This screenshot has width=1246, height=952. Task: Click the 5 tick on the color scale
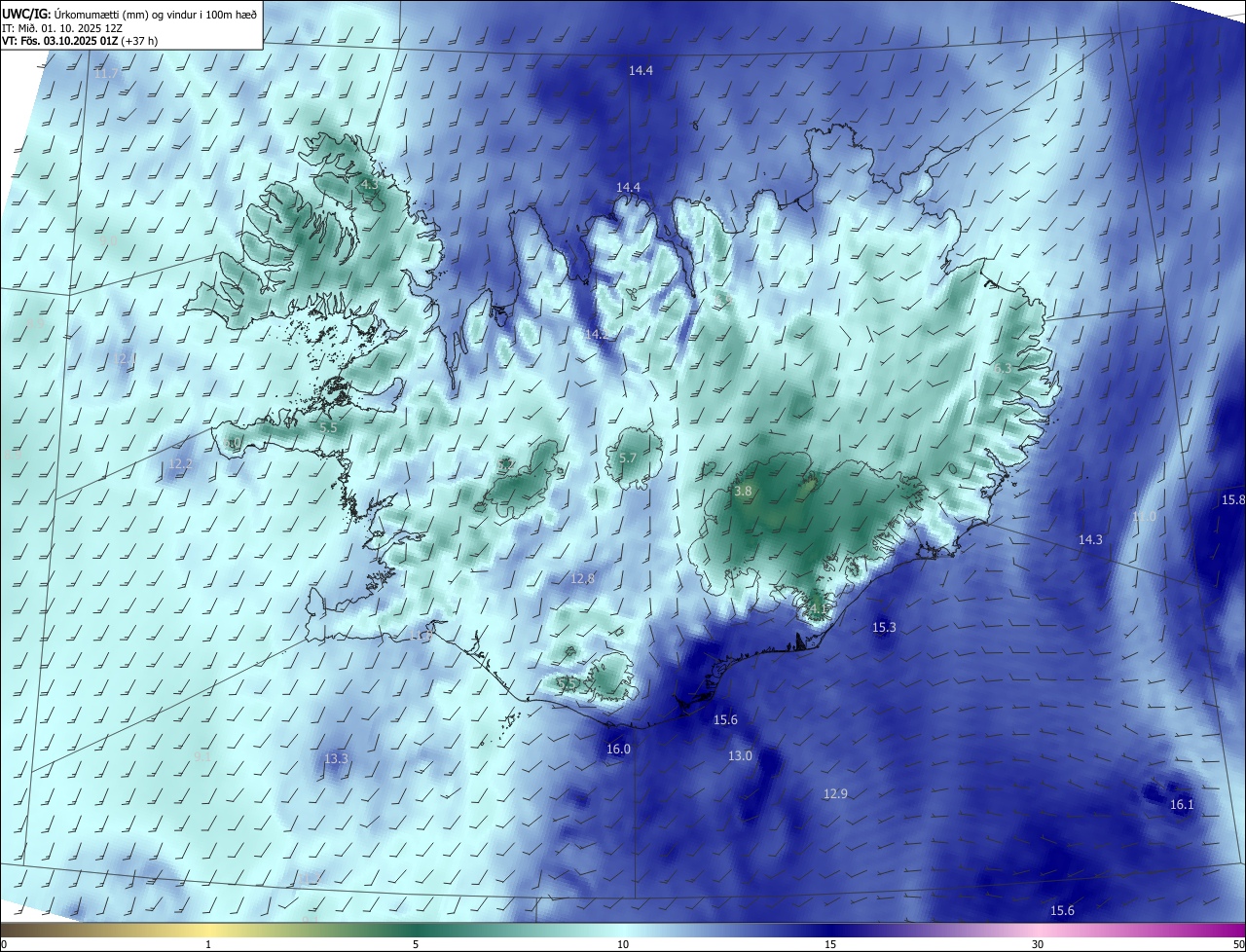416,944
